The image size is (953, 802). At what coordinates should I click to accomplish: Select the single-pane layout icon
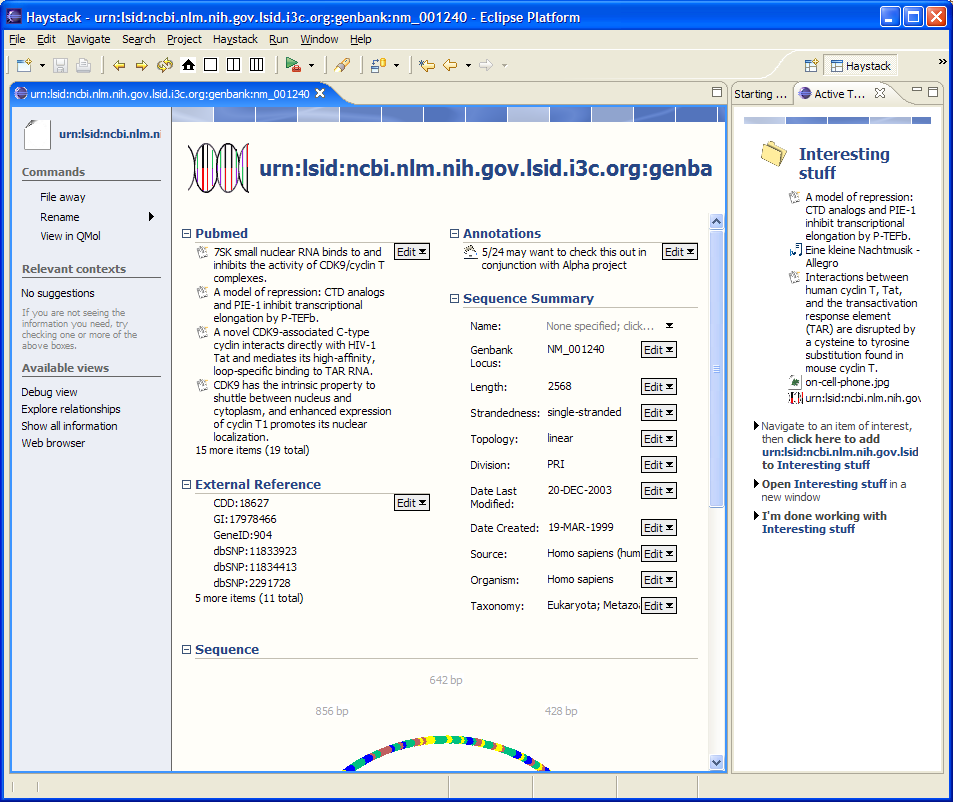point(210,65)
